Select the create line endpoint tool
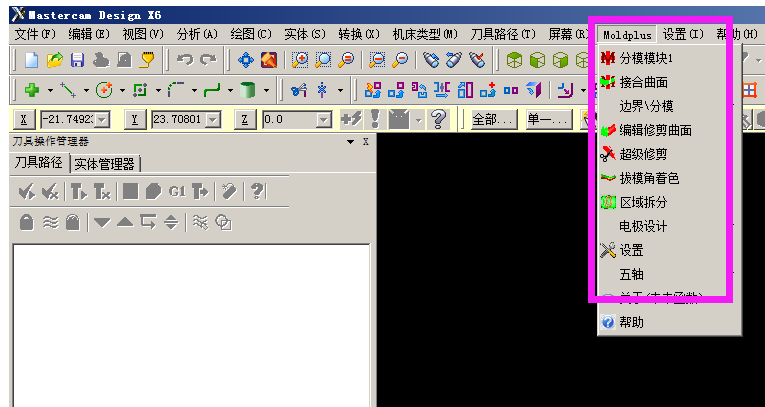Screen dimensions: 765x407 [x=68, y=90]
